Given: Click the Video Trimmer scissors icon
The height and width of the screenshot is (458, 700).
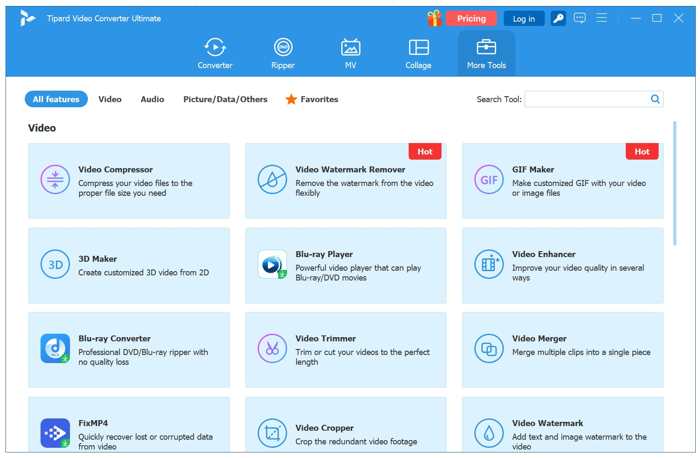Looking at the screenshot, I should pyautogui.click(x=272, y=349).
